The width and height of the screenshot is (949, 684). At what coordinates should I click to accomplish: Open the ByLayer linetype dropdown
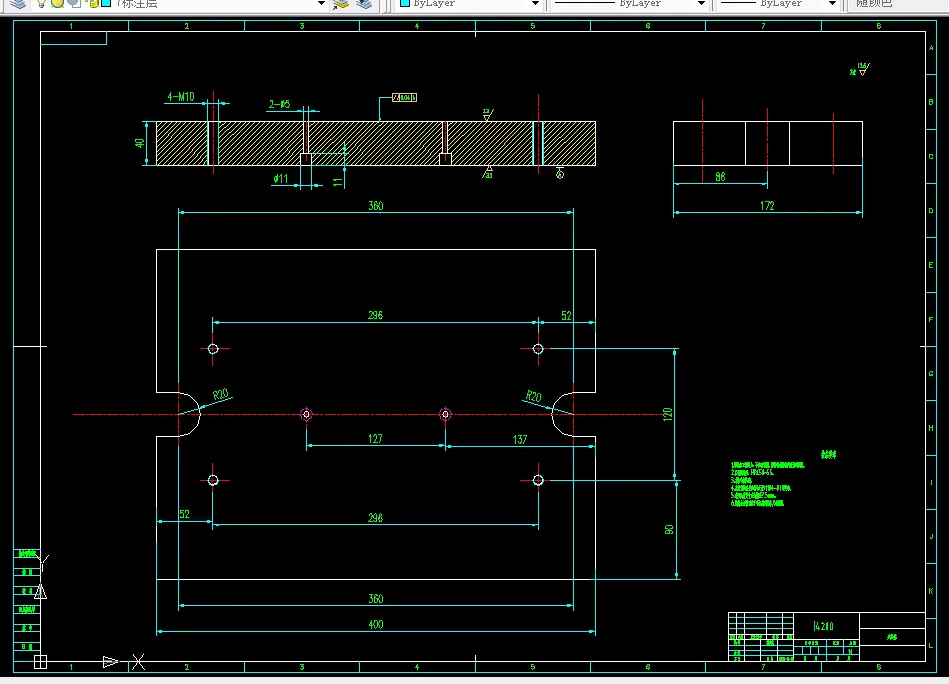tap(701, 4)
